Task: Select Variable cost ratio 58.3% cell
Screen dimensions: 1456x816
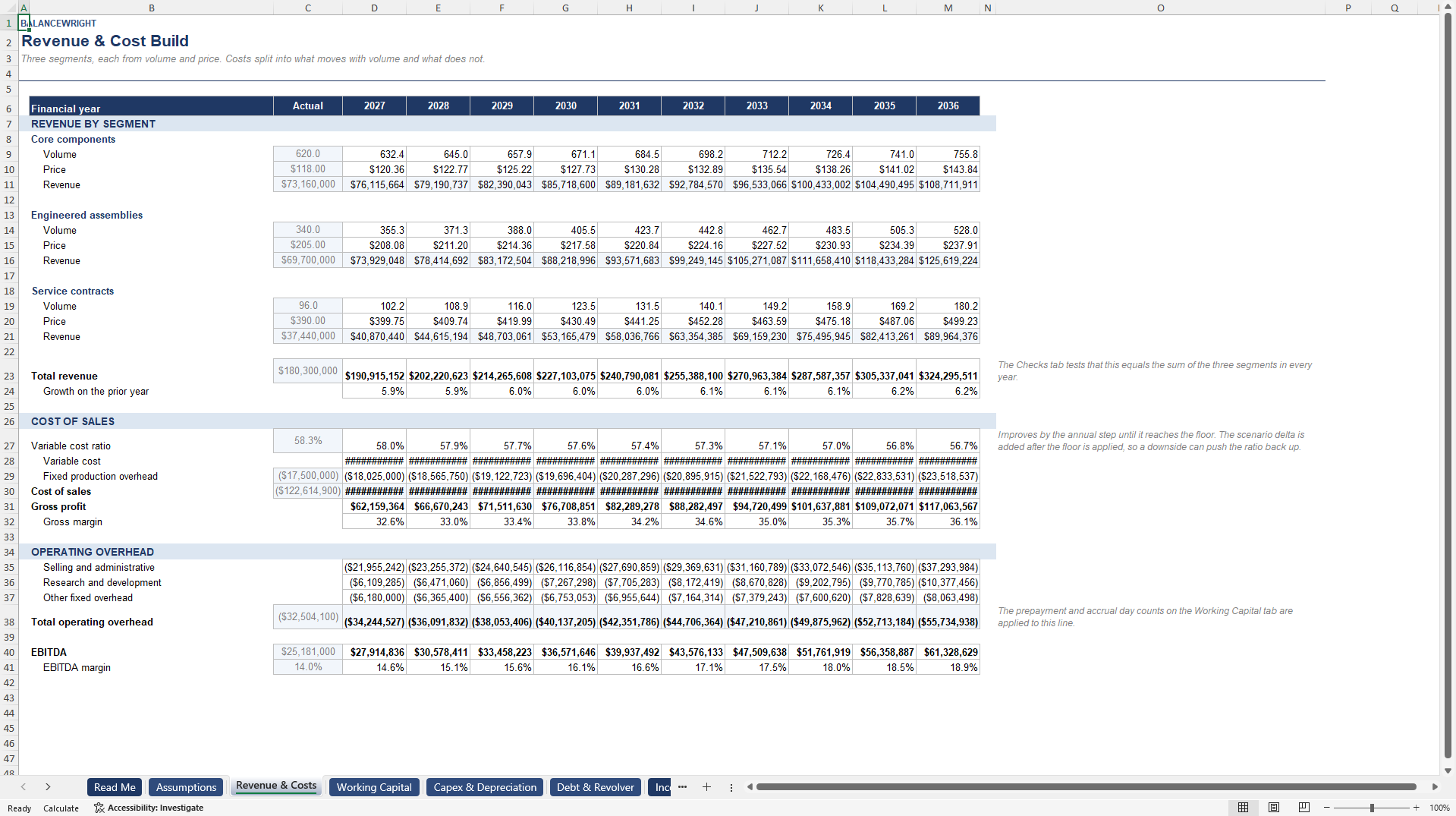Action: [308, 441]
